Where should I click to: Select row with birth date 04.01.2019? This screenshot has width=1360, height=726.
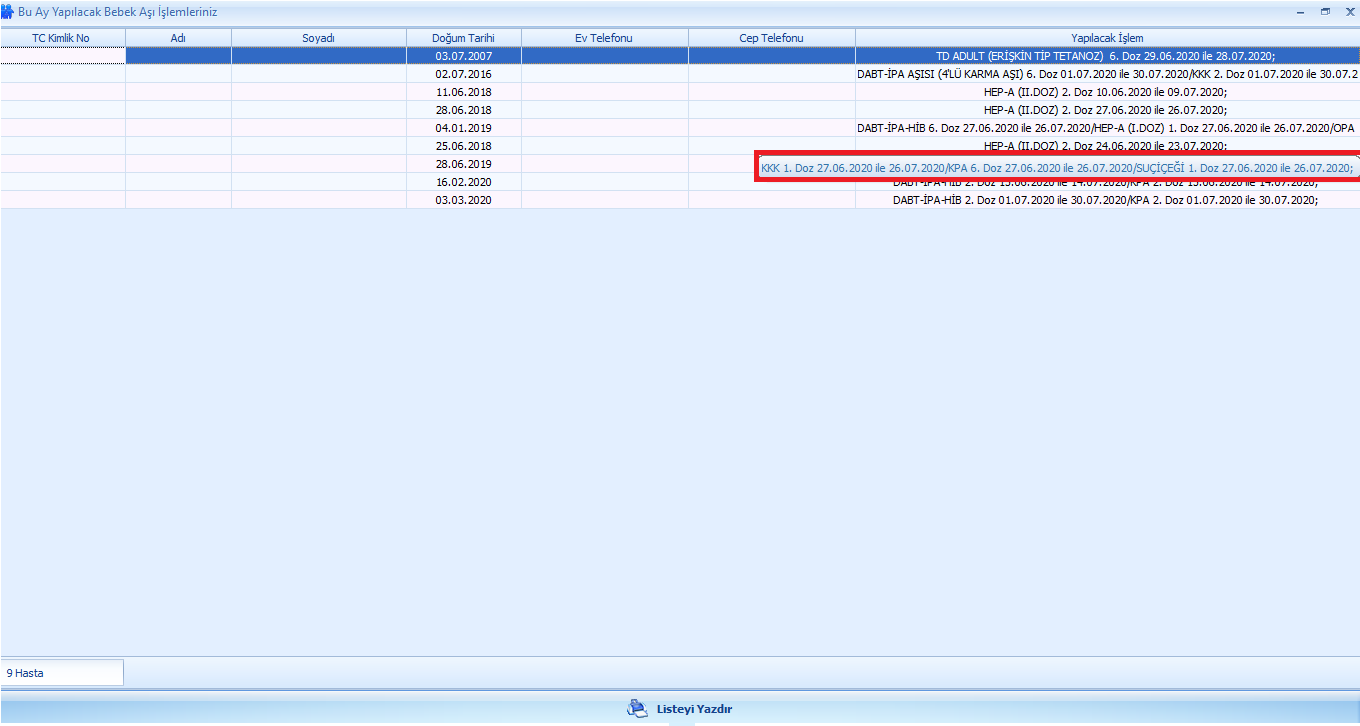point(463,128)
